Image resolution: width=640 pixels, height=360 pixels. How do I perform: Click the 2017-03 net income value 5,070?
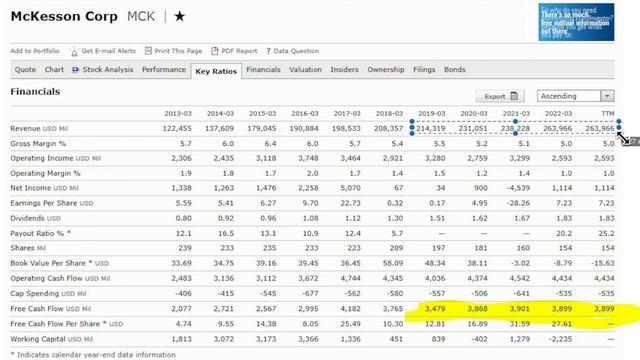[x=351, y=188]
